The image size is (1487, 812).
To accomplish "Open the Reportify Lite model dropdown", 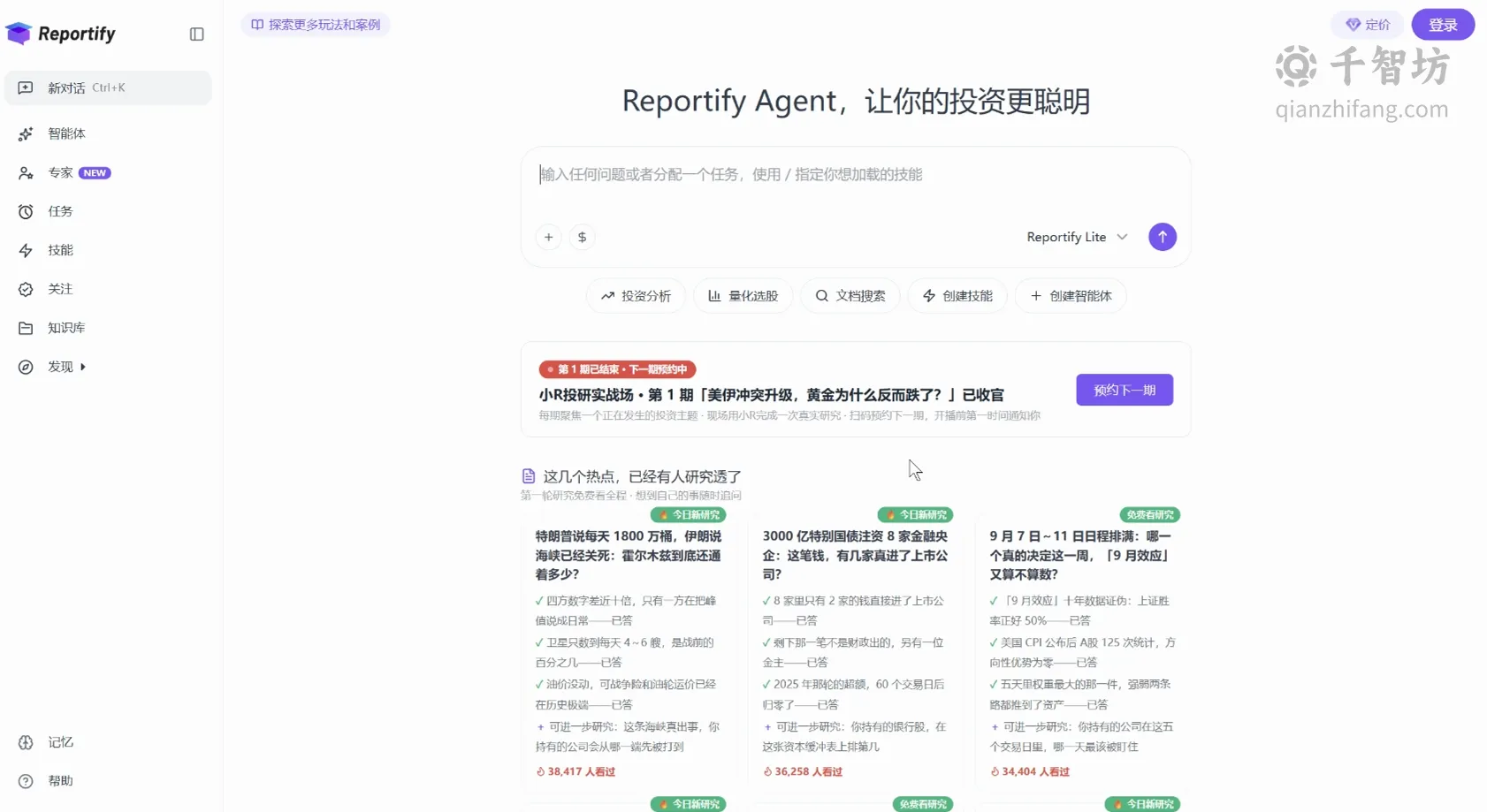I will (x=1077, y=237).
